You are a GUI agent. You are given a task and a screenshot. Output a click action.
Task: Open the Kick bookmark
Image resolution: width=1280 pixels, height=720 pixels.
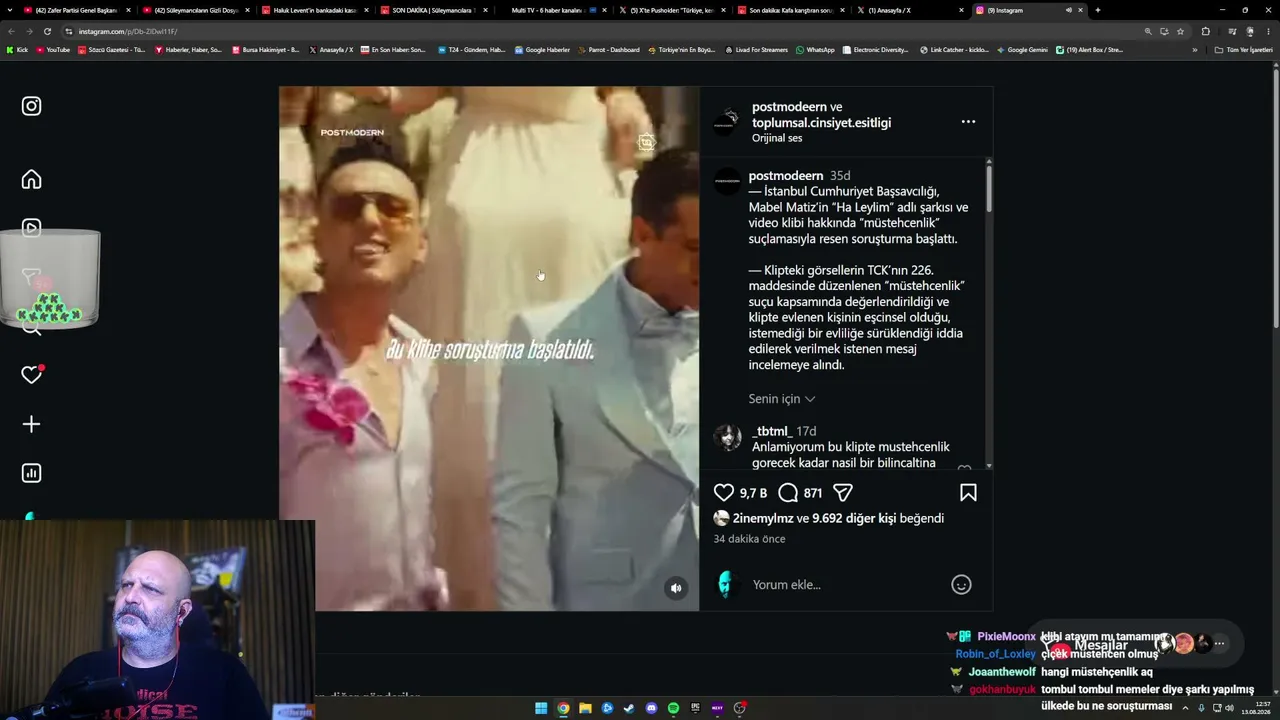pos(17,50)
